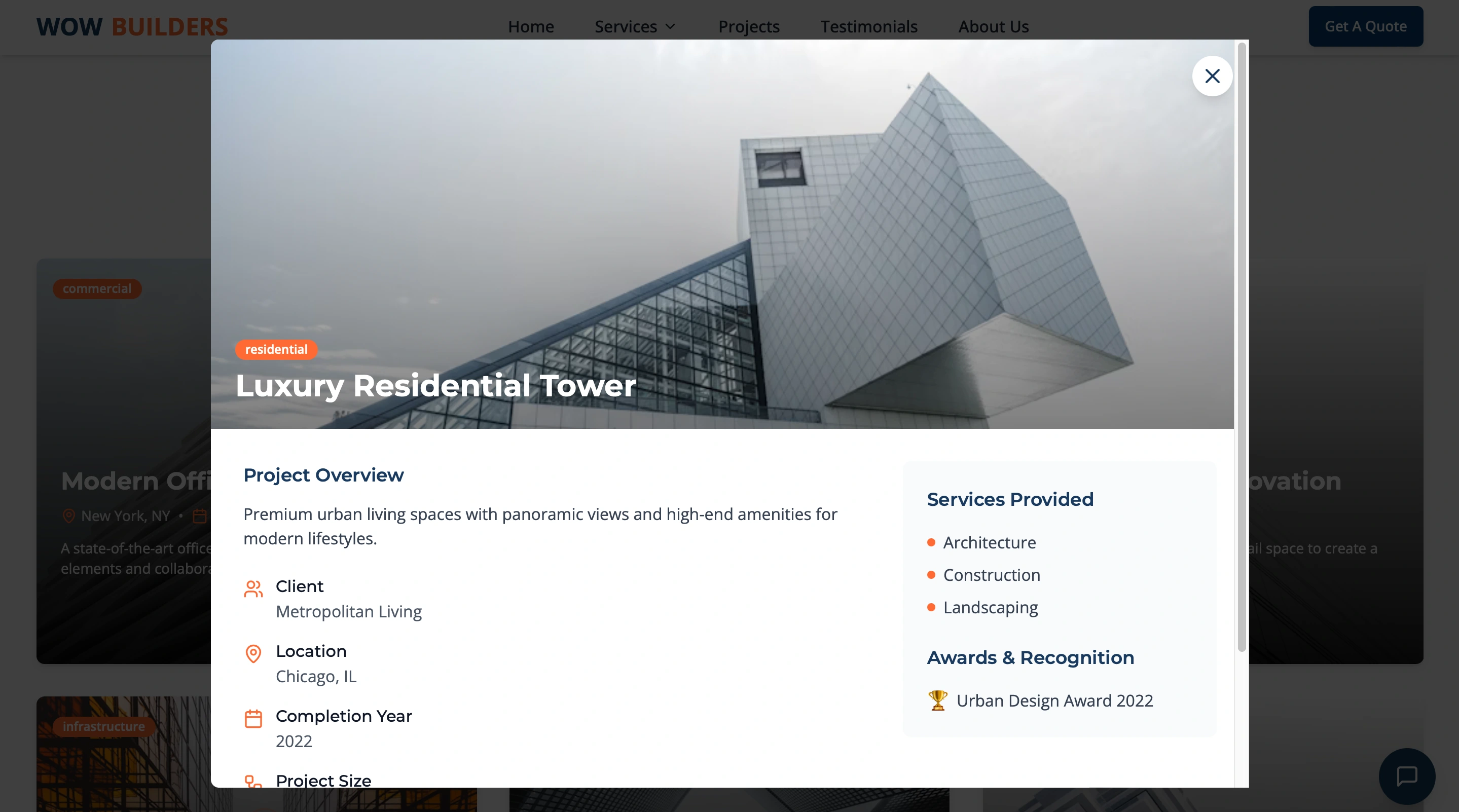1459x812 pixels.
Task: Click the 2022 completion year value
Action: (x=294, y=741)
